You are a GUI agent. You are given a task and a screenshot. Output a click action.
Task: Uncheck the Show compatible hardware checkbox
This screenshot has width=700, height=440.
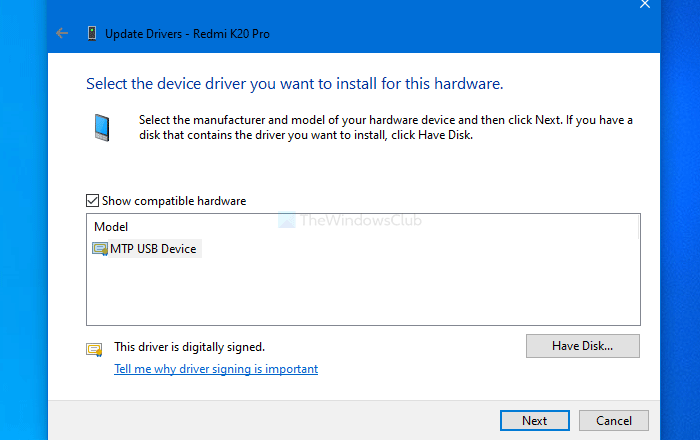pos(93,201)
